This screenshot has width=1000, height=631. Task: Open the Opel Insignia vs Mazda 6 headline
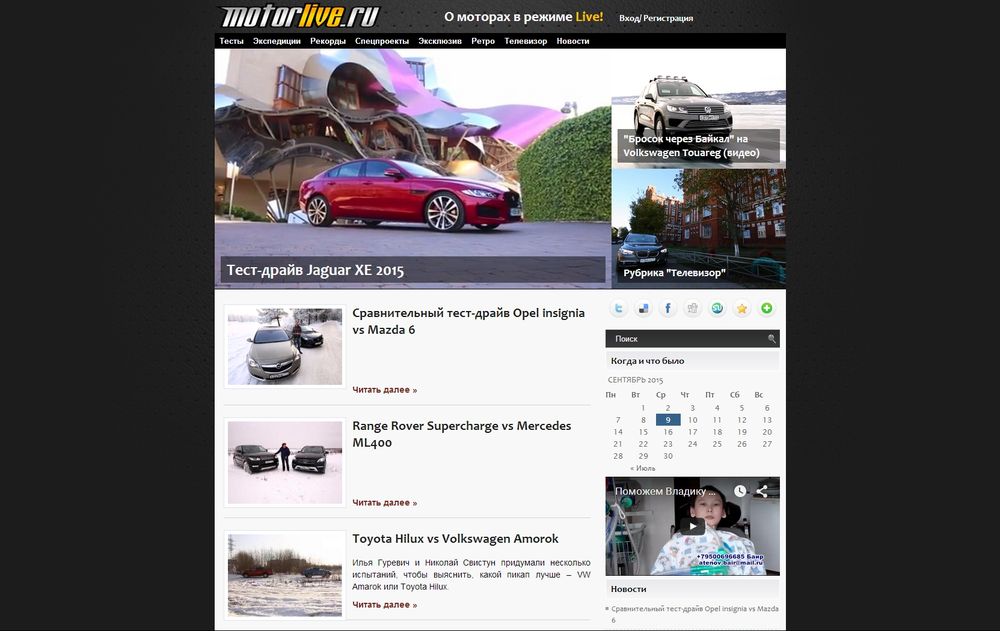coord(468,321)
